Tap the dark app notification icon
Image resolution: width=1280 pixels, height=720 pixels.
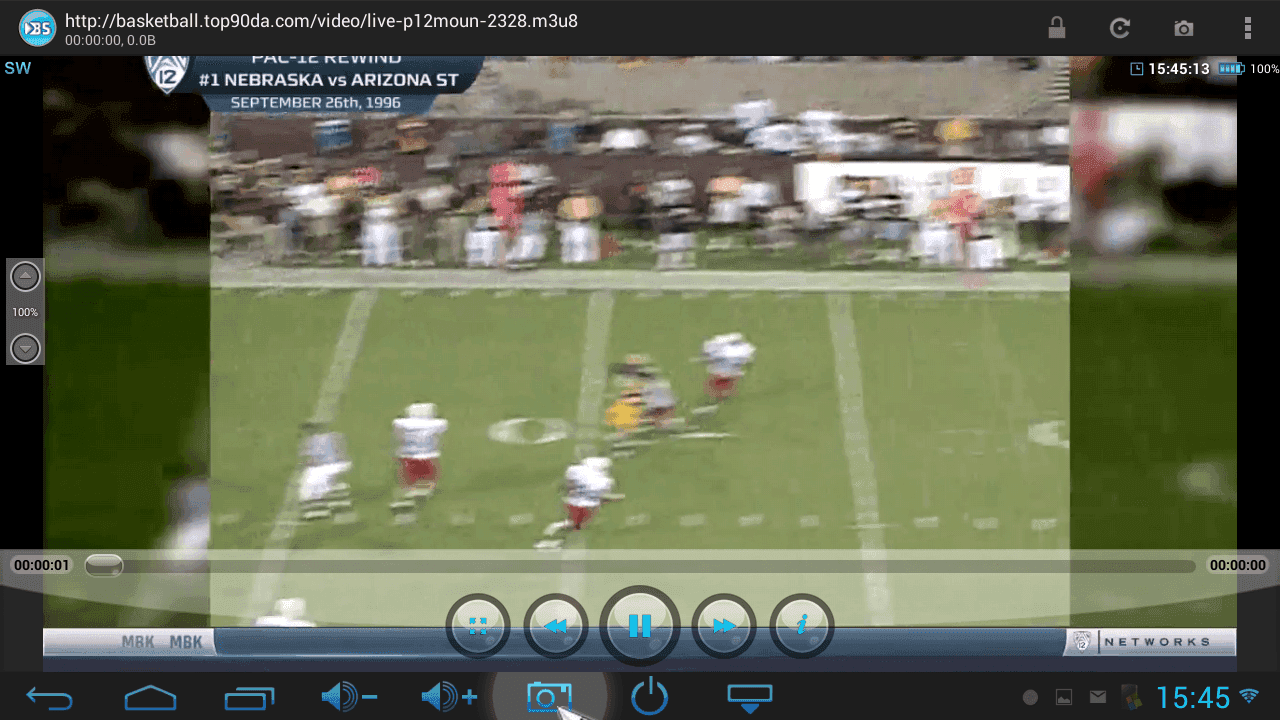click(1131, 697)
